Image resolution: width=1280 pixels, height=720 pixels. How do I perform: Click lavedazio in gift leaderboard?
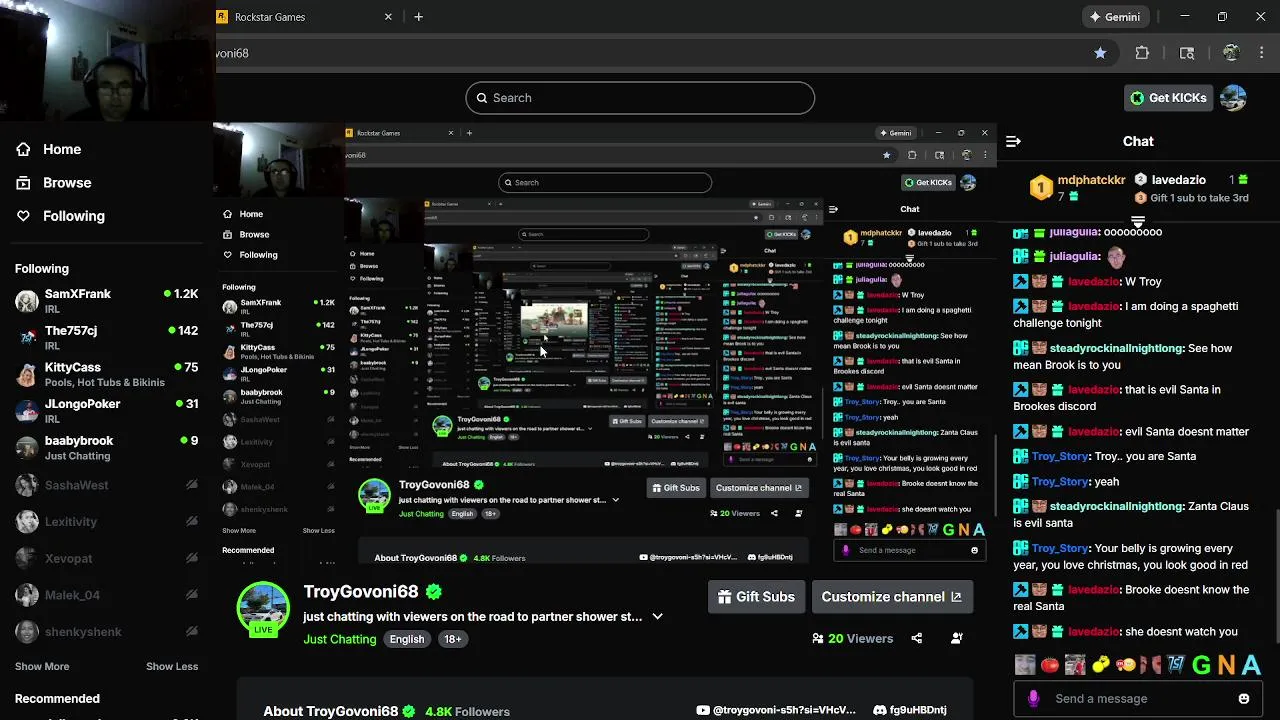tap(1179, 180)
